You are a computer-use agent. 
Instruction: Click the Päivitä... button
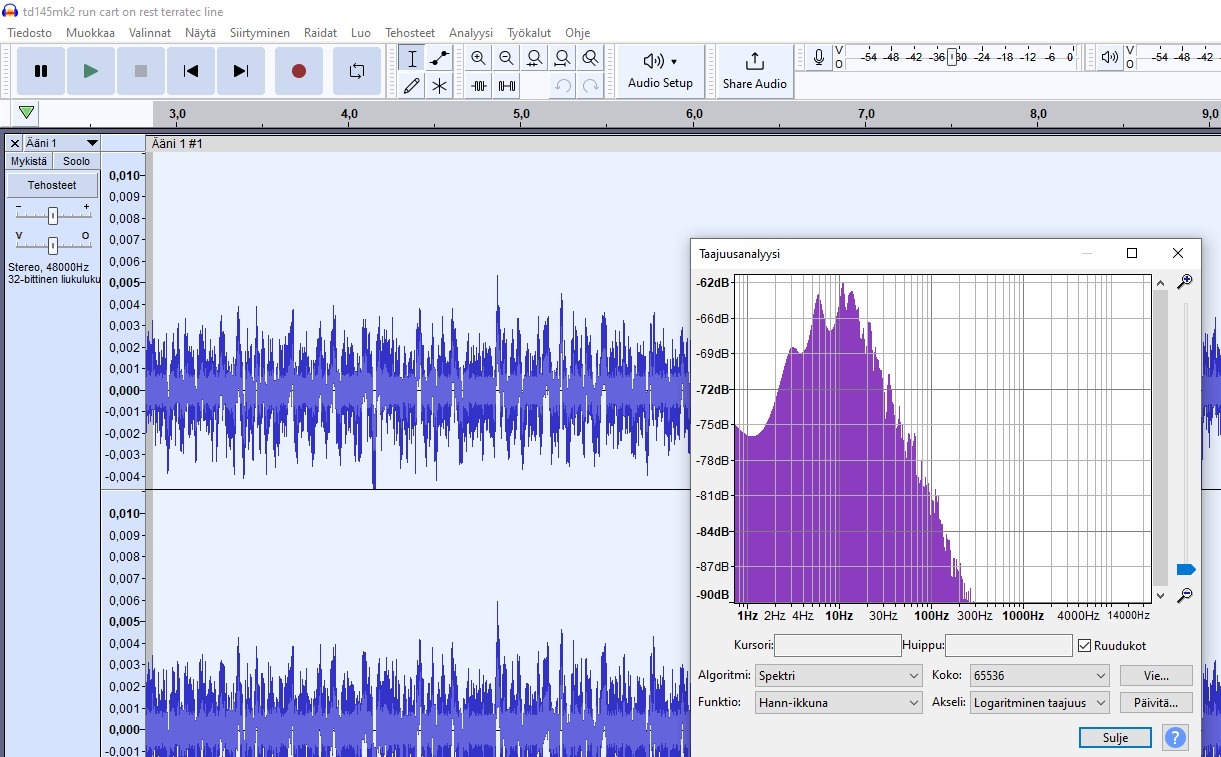[x=1156, y=703]
